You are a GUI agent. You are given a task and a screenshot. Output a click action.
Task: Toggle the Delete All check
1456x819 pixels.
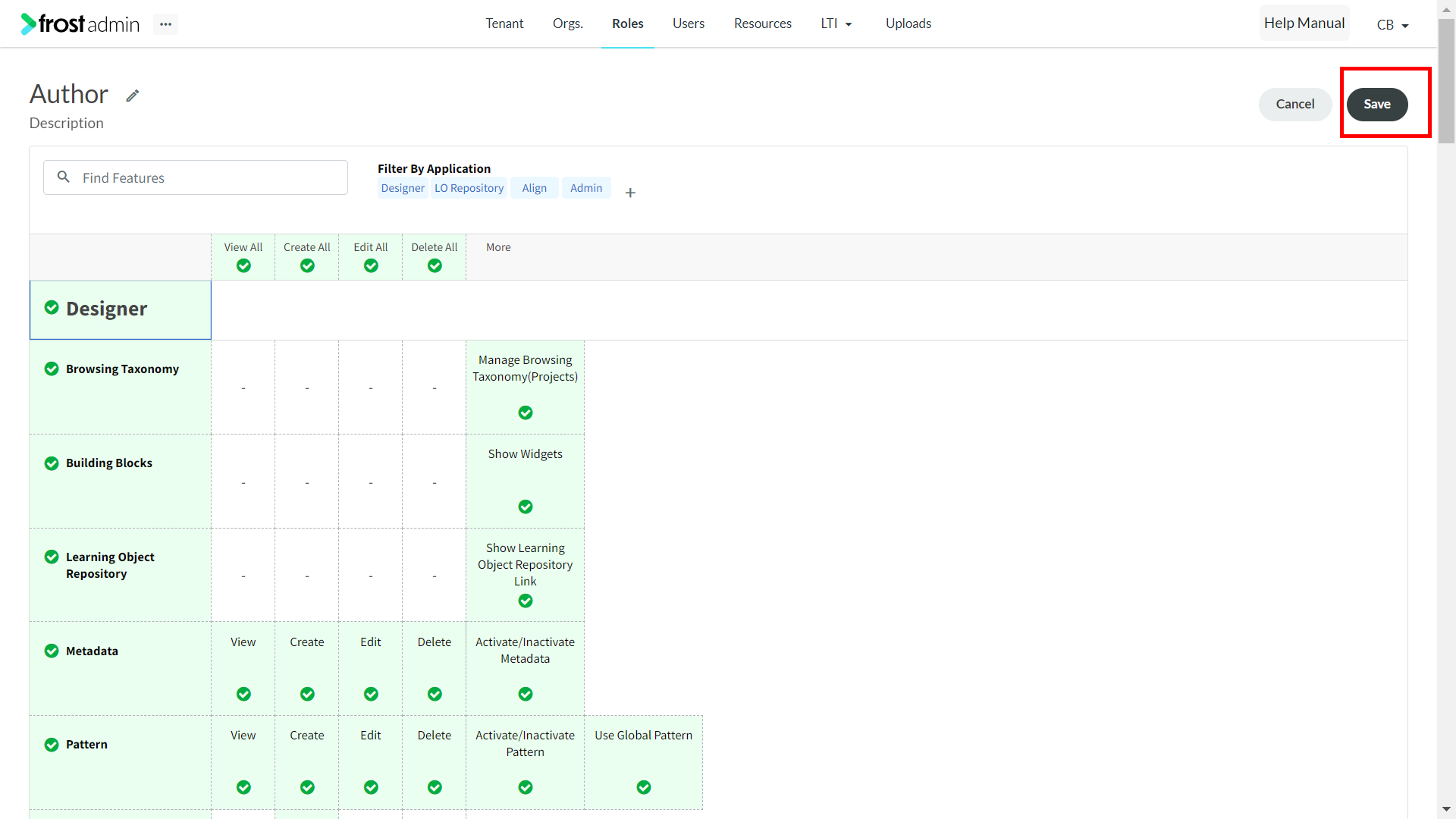(435, 265)
